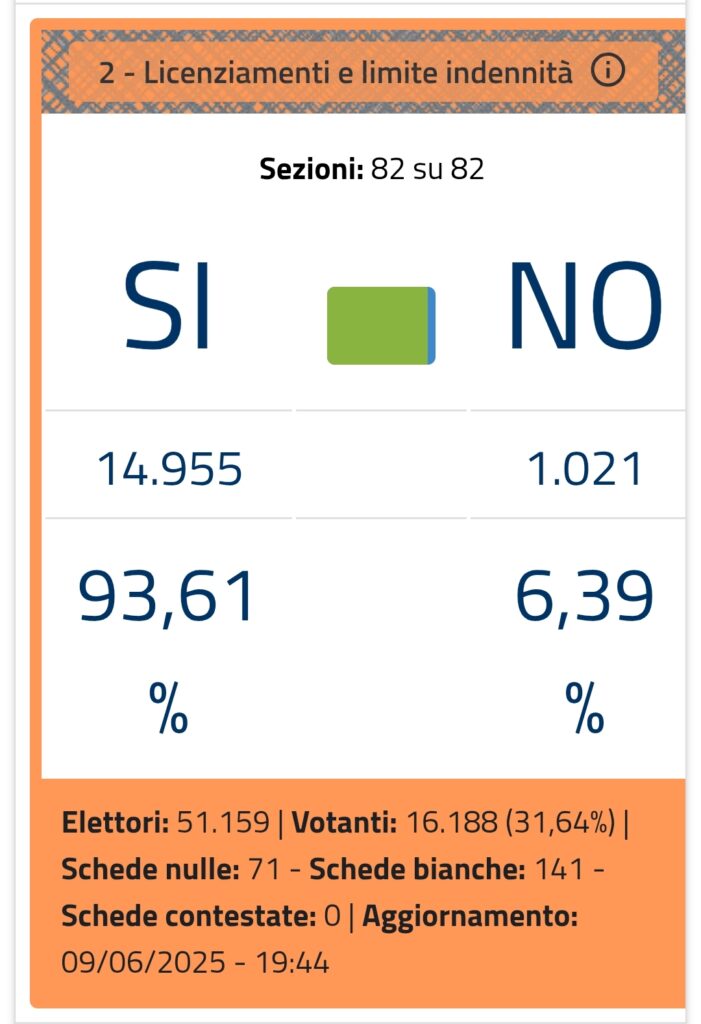This screenshot has height=1024, width=701.
Task: Click the 'Sezioni: 82 su 82' text
Action: [x=372, y=169]
